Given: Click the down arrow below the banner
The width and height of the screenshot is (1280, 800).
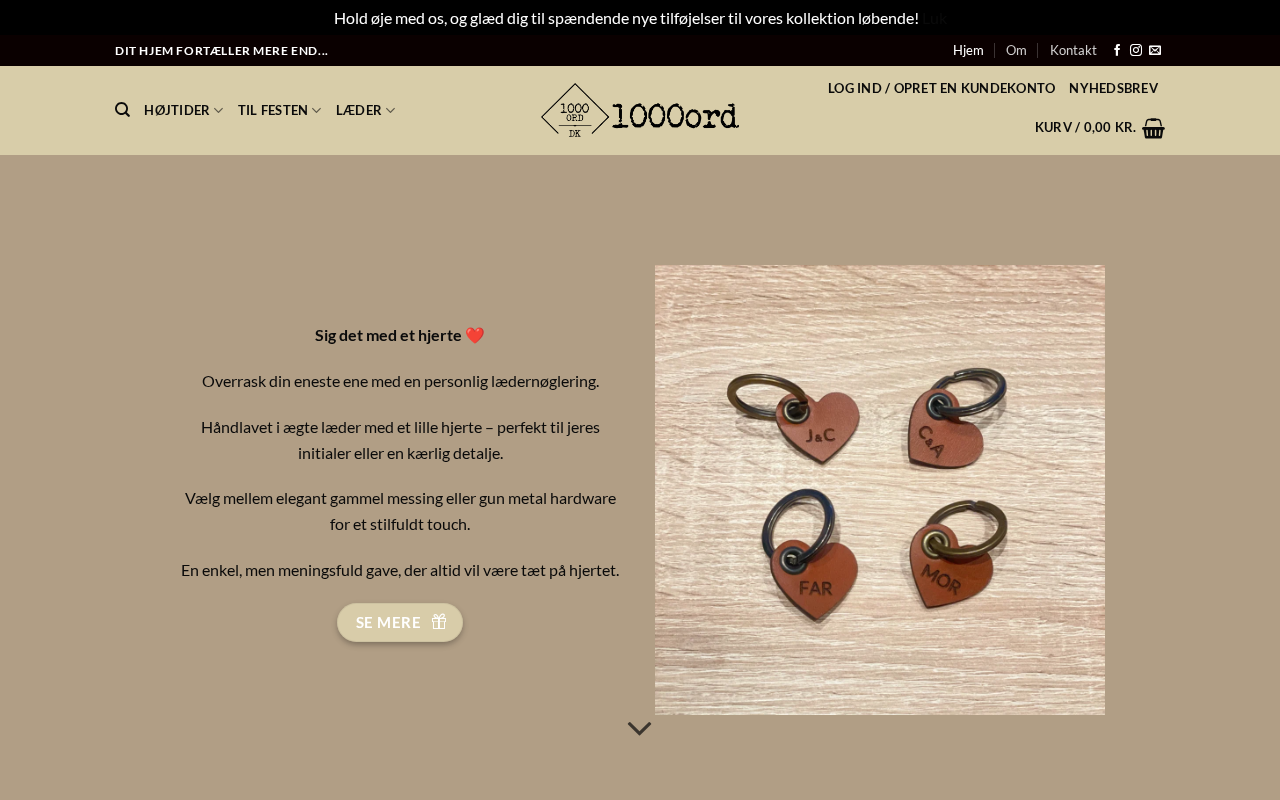Looking at the screenshot, I should [639, 729].
